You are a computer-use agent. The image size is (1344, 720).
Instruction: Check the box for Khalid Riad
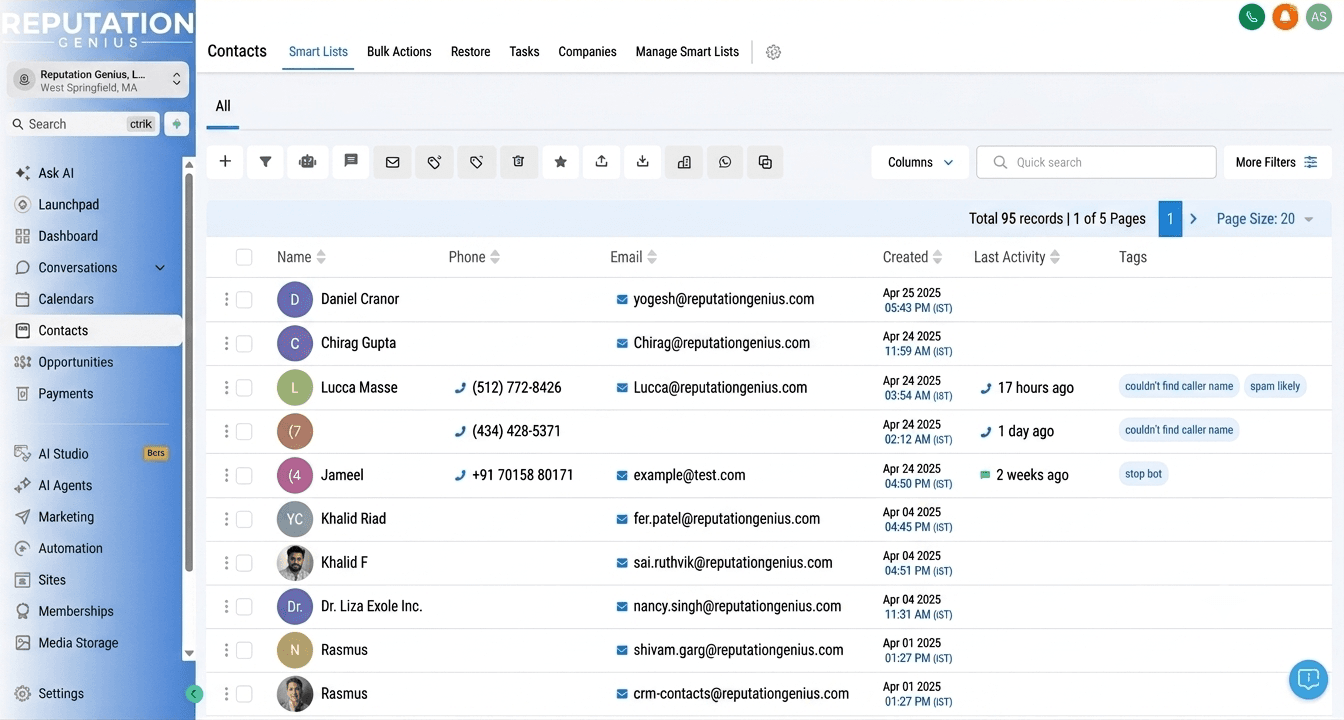pyautogui.click(x=244, y=519)
